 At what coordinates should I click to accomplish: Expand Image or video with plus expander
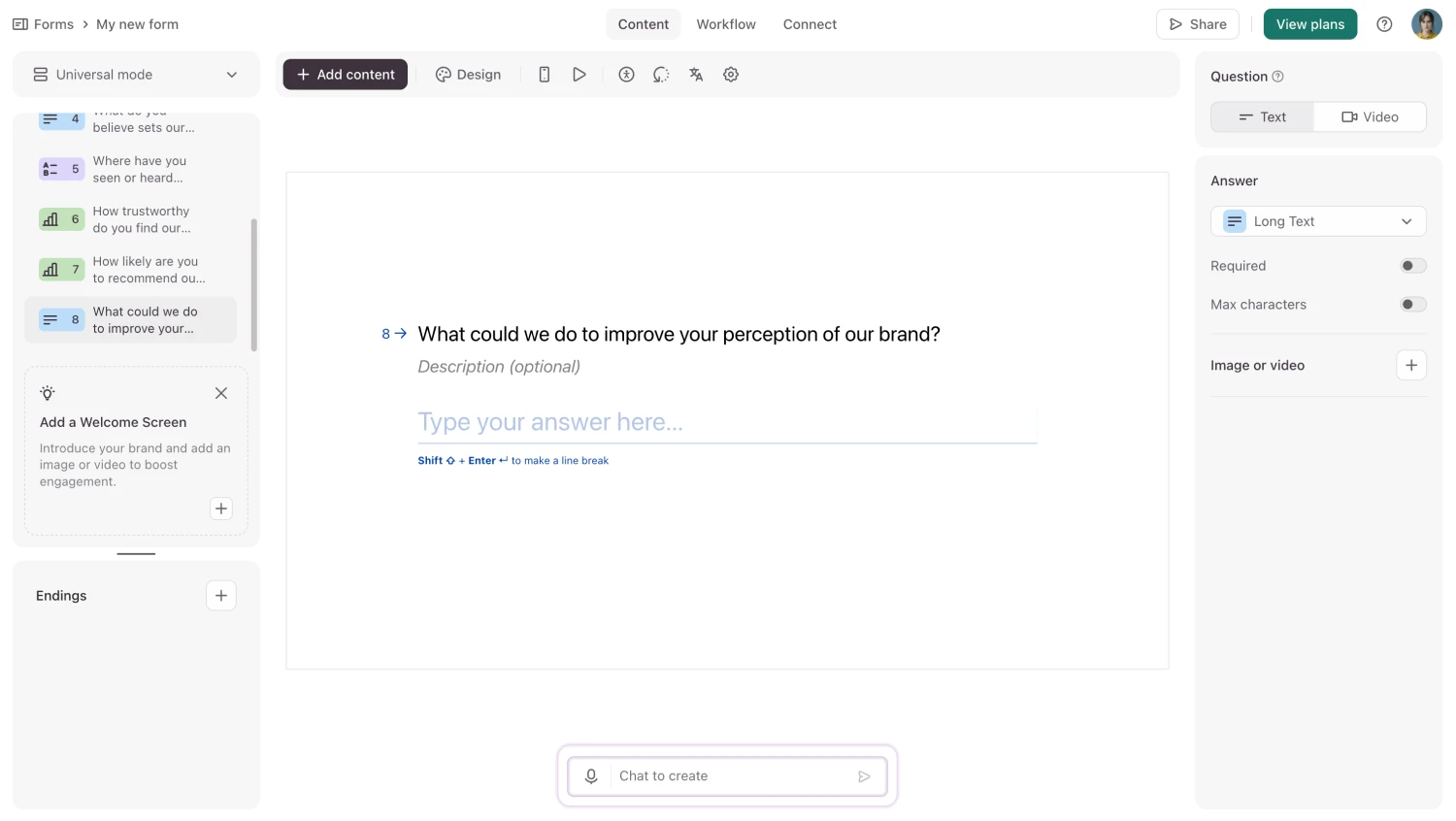1411,364
